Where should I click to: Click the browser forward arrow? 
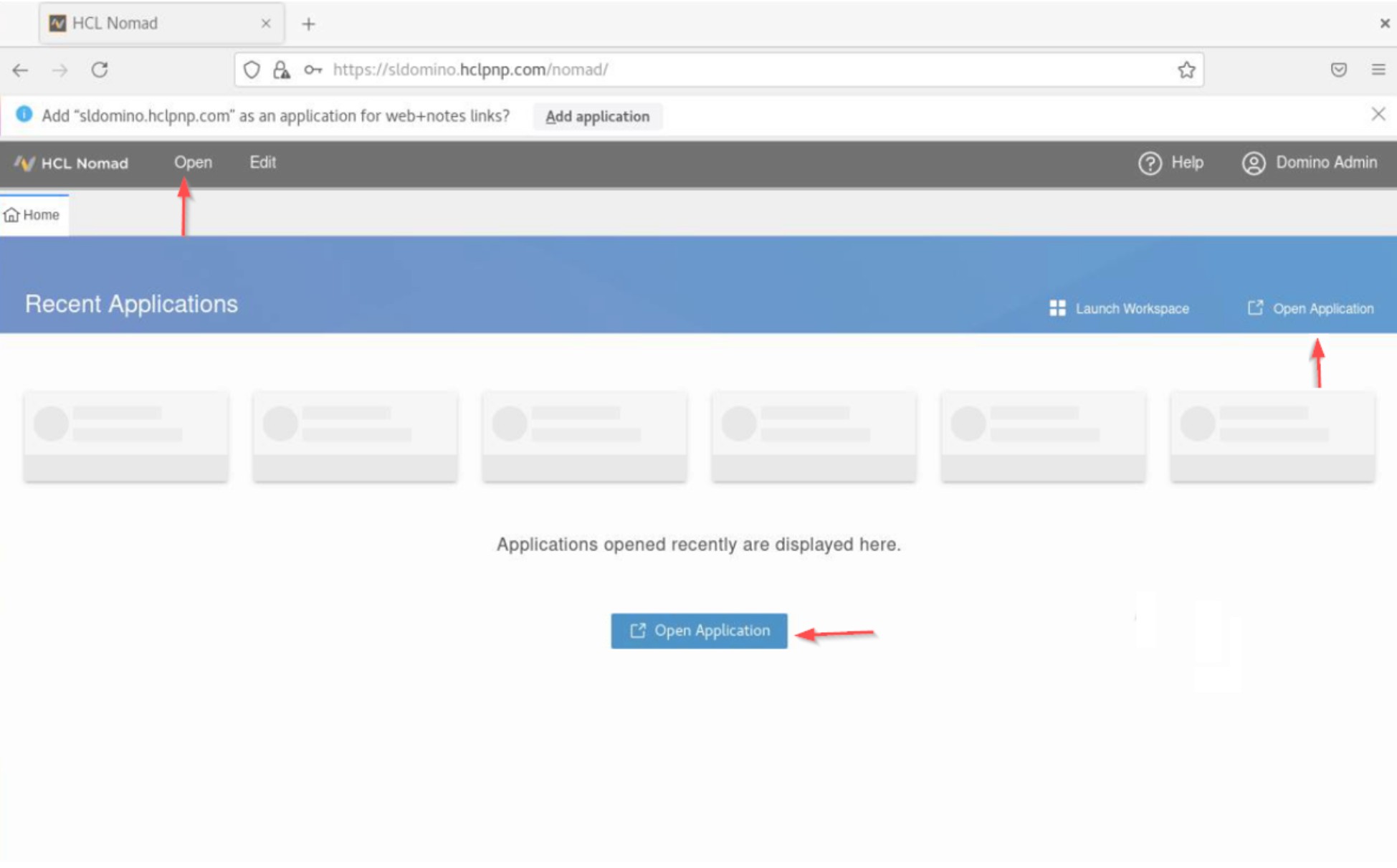pos(59,70)
